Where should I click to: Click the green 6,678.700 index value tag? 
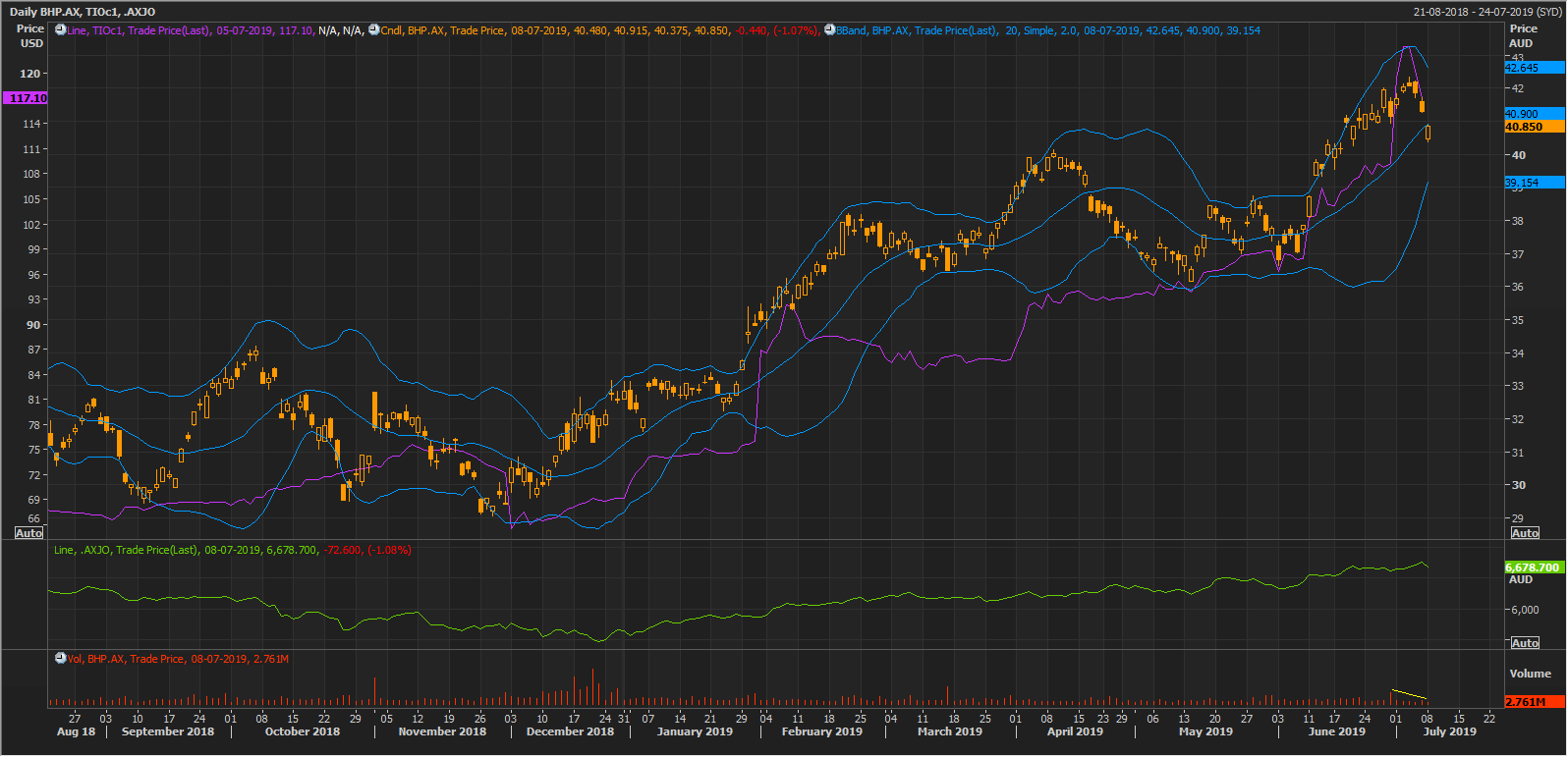click(1534, 568)
